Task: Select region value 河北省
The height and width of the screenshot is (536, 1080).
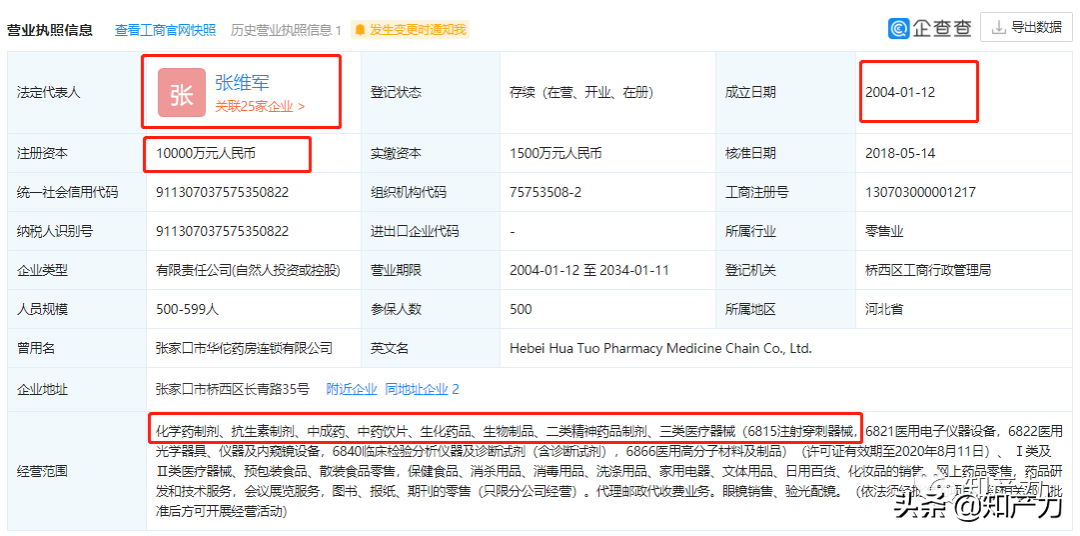Action: click(884, 309)
